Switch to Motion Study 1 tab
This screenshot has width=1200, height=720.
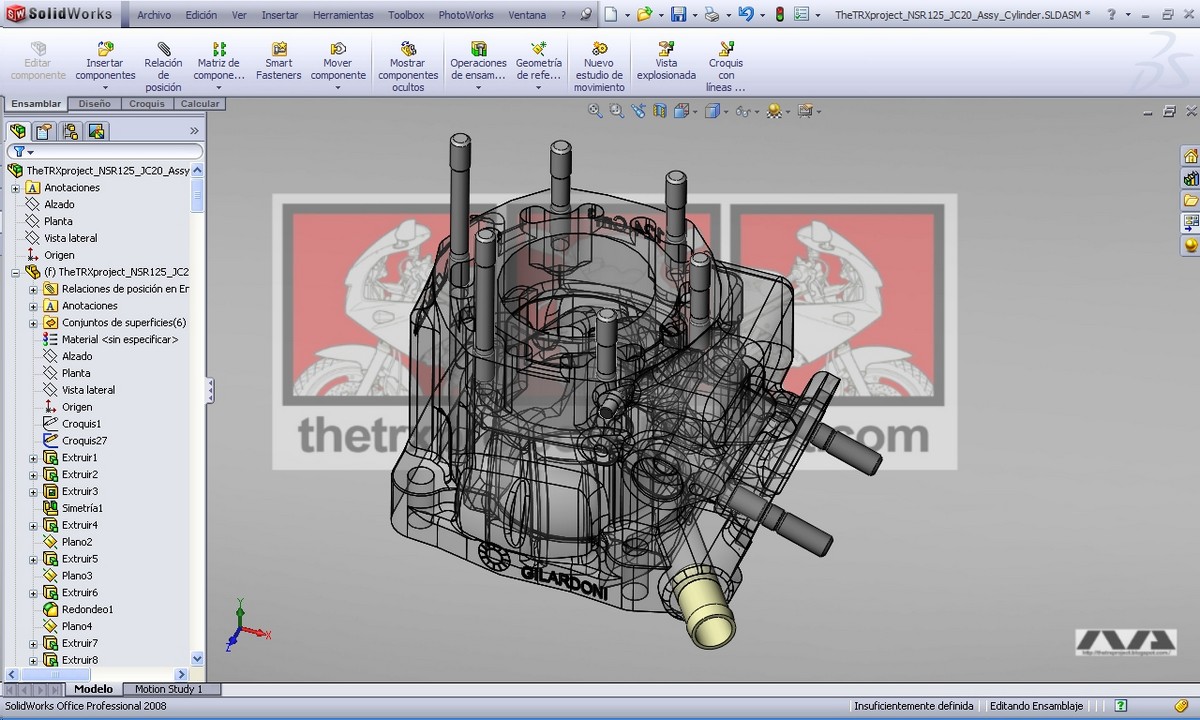click(x=169, y=689)
